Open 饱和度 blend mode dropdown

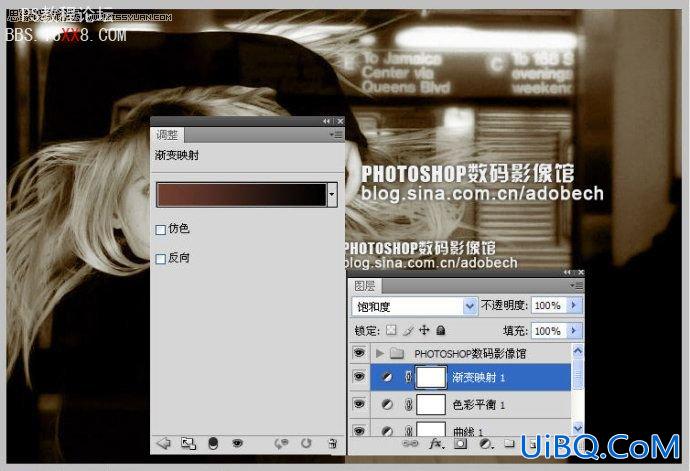pyautogui.click(x=470, y=306)
